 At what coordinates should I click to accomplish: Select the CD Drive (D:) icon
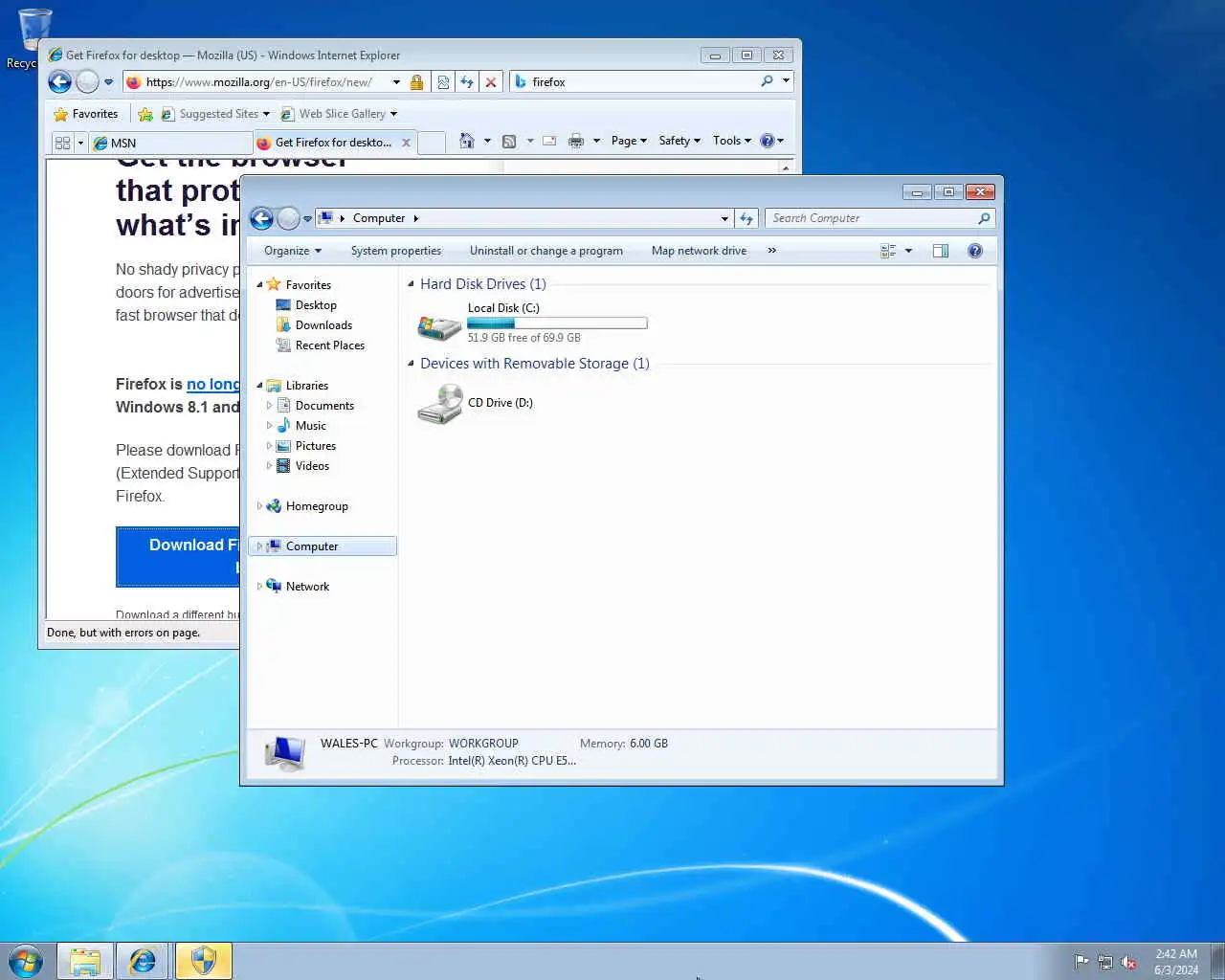[440, 403]
